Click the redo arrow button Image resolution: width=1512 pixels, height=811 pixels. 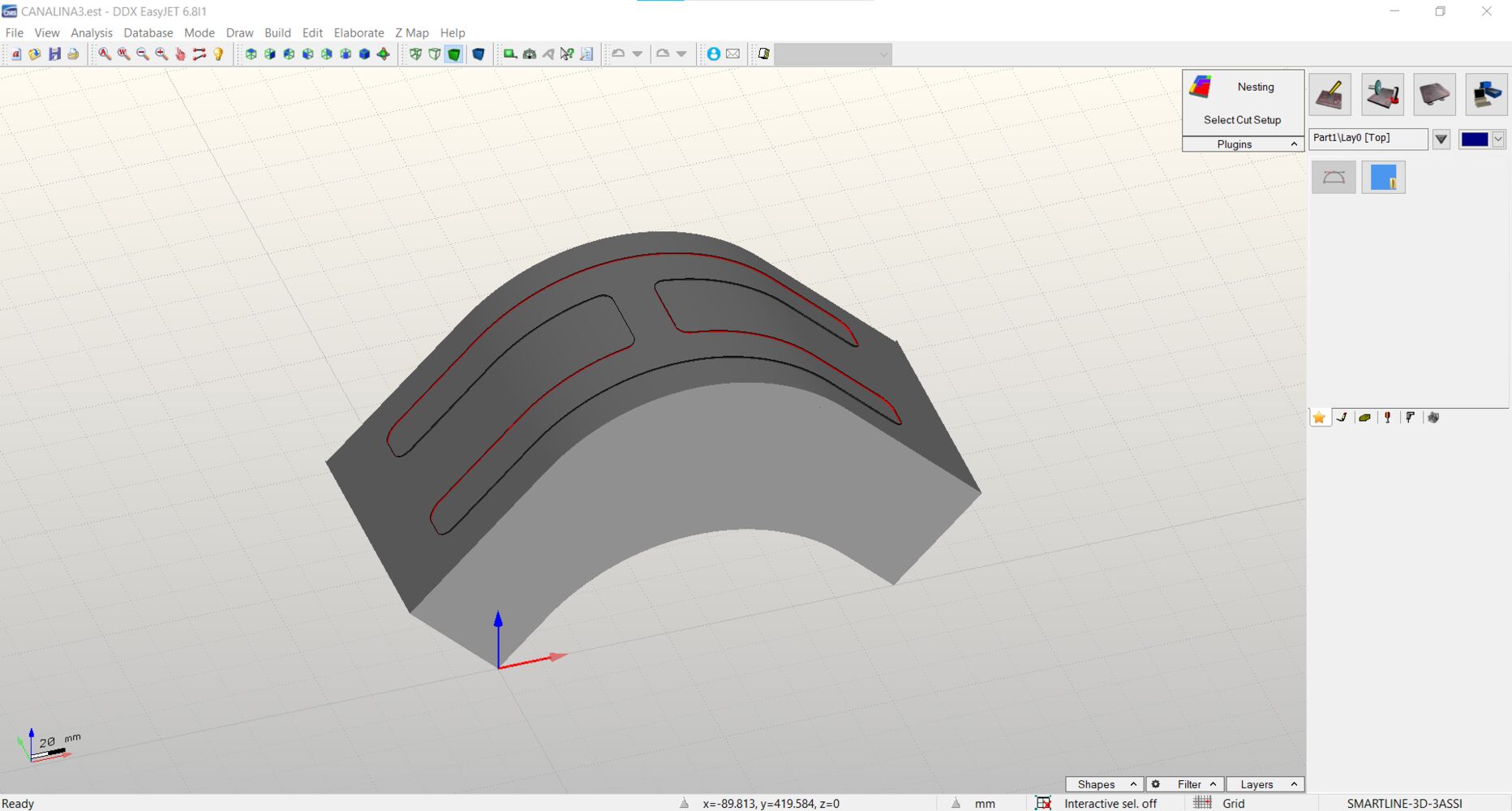663,54
